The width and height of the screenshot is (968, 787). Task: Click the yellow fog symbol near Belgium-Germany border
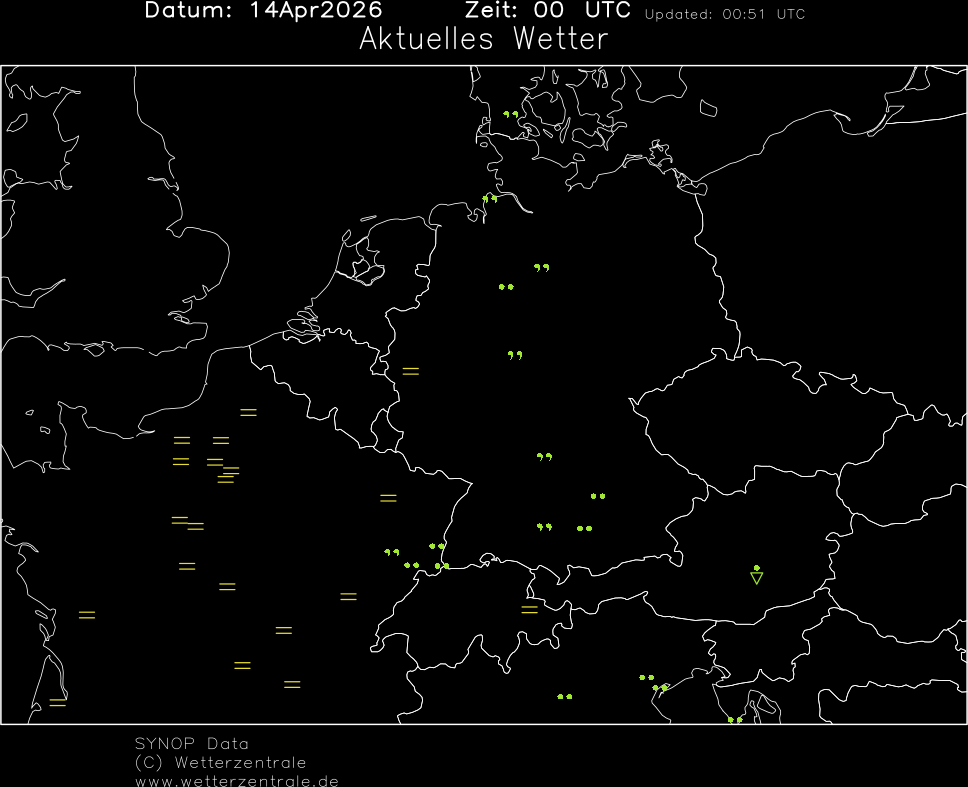[x=410, y=371]
